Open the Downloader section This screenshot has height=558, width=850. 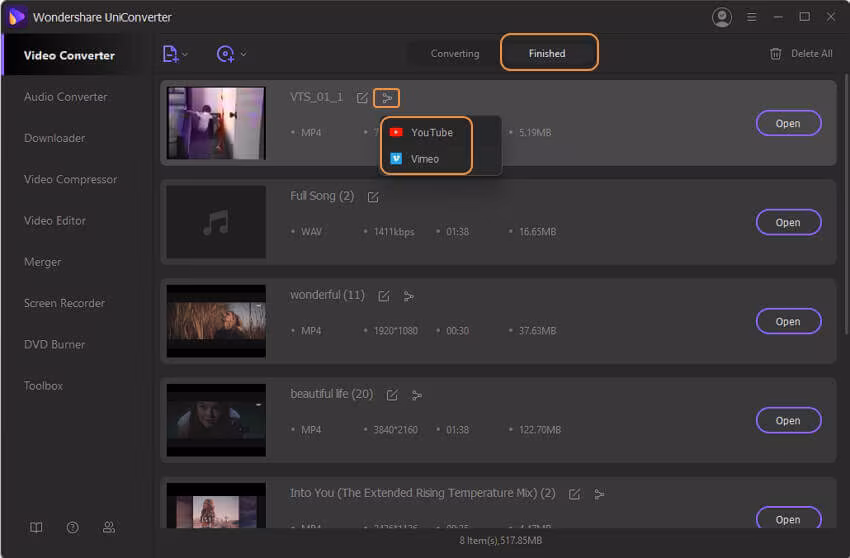(54, 138)
